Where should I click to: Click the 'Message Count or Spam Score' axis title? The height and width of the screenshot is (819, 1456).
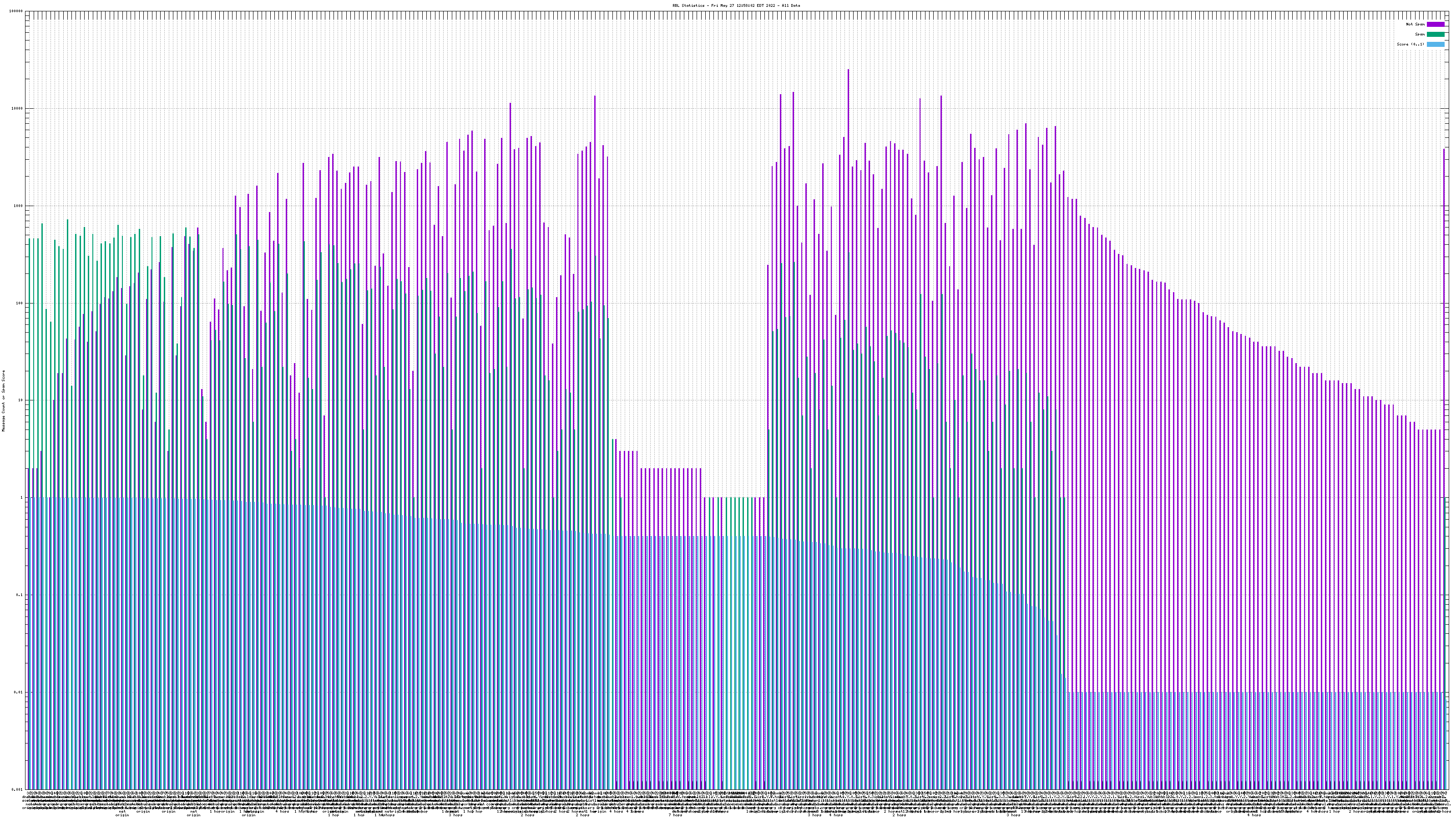click(x=3, y=400)
